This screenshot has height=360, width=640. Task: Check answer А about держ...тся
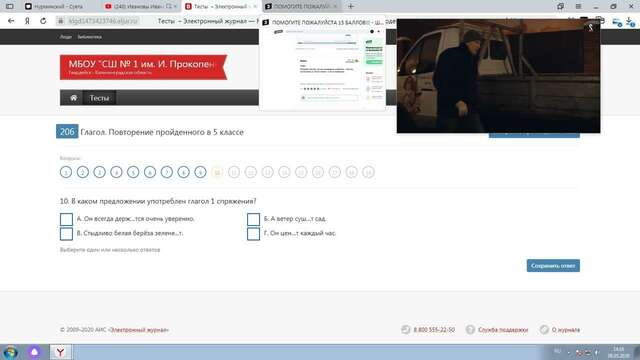click(x=66, y=219)
